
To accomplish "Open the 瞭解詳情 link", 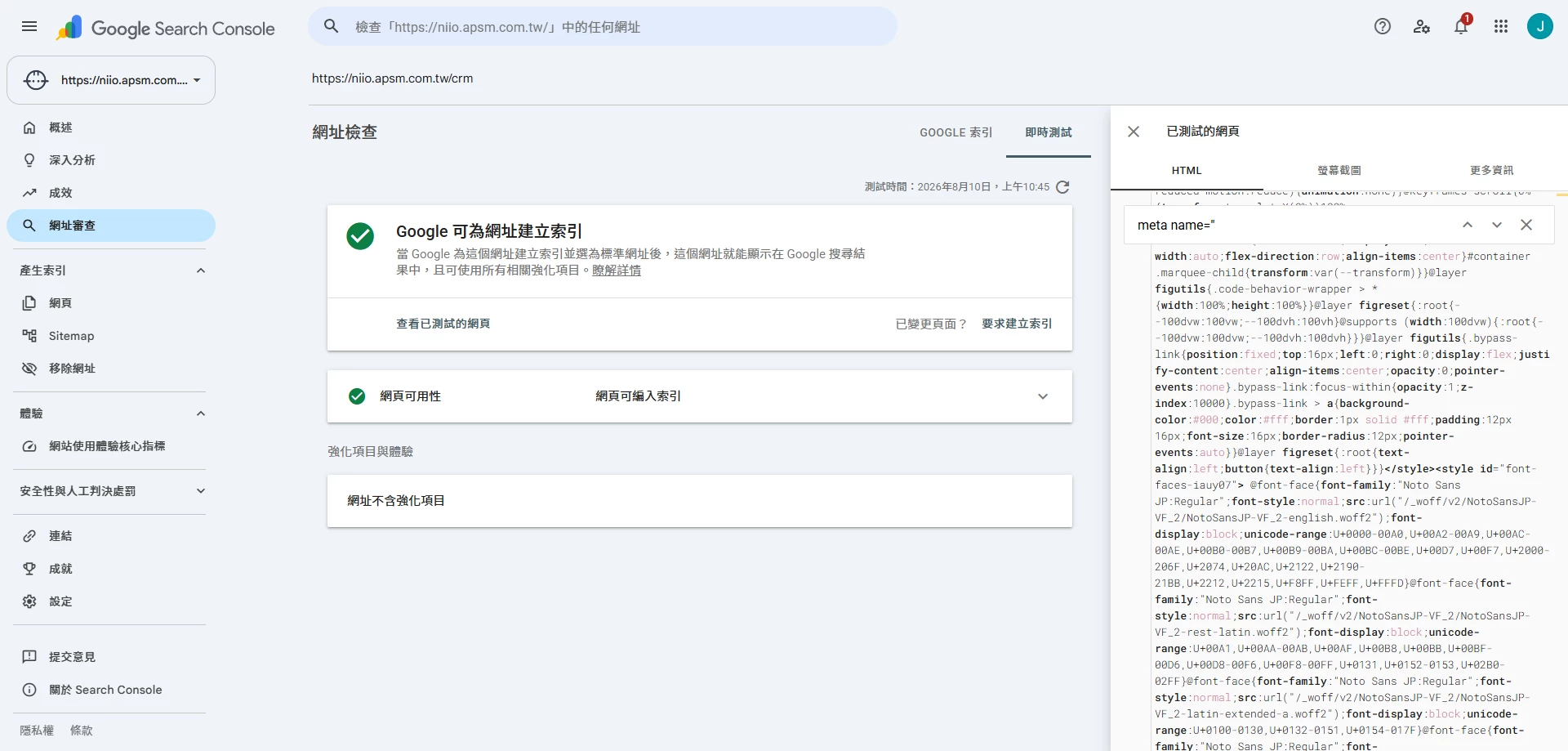I will [617, 270].
